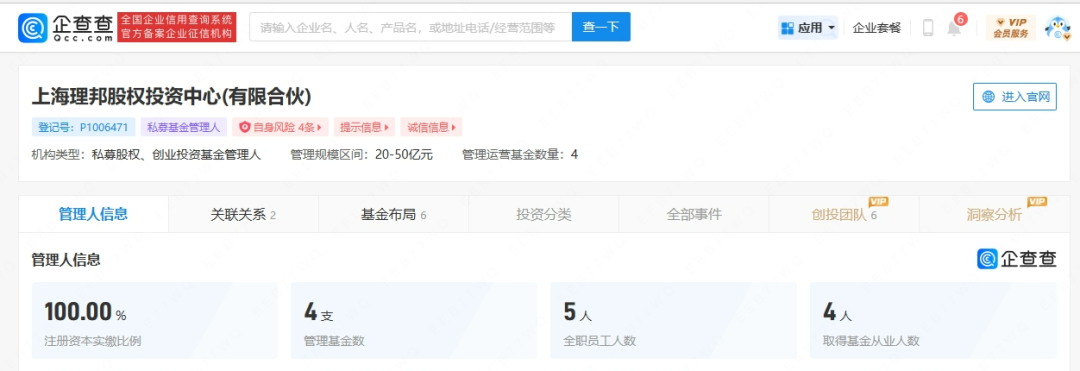Open the user avatar icon
This screenshot has height=371, width=1080.
coord(1057,28)
